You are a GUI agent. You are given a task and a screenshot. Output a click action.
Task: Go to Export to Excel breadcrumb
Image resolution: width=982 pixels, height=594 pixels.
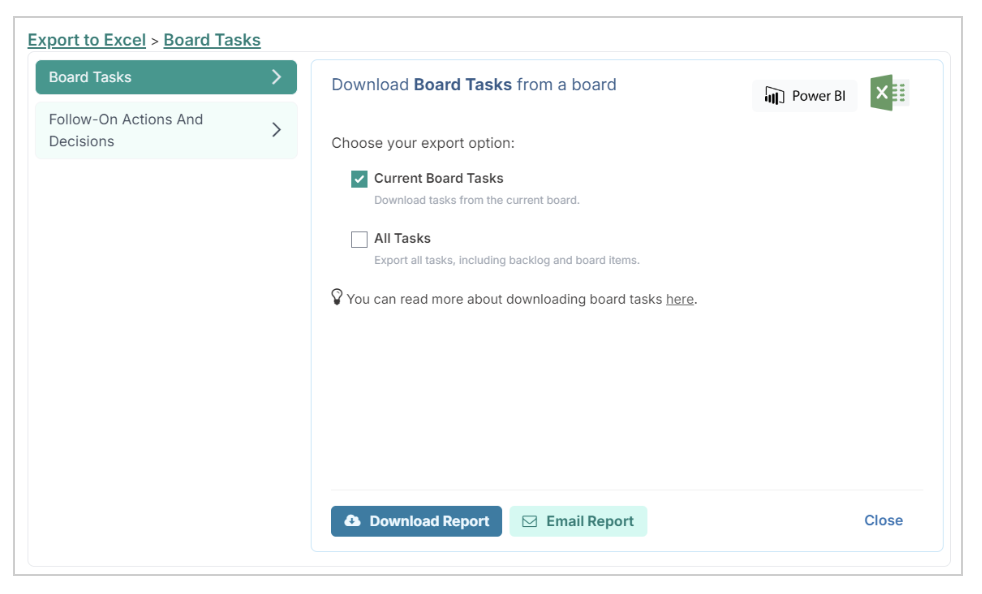pyautogui.click(x=86, y=40)
